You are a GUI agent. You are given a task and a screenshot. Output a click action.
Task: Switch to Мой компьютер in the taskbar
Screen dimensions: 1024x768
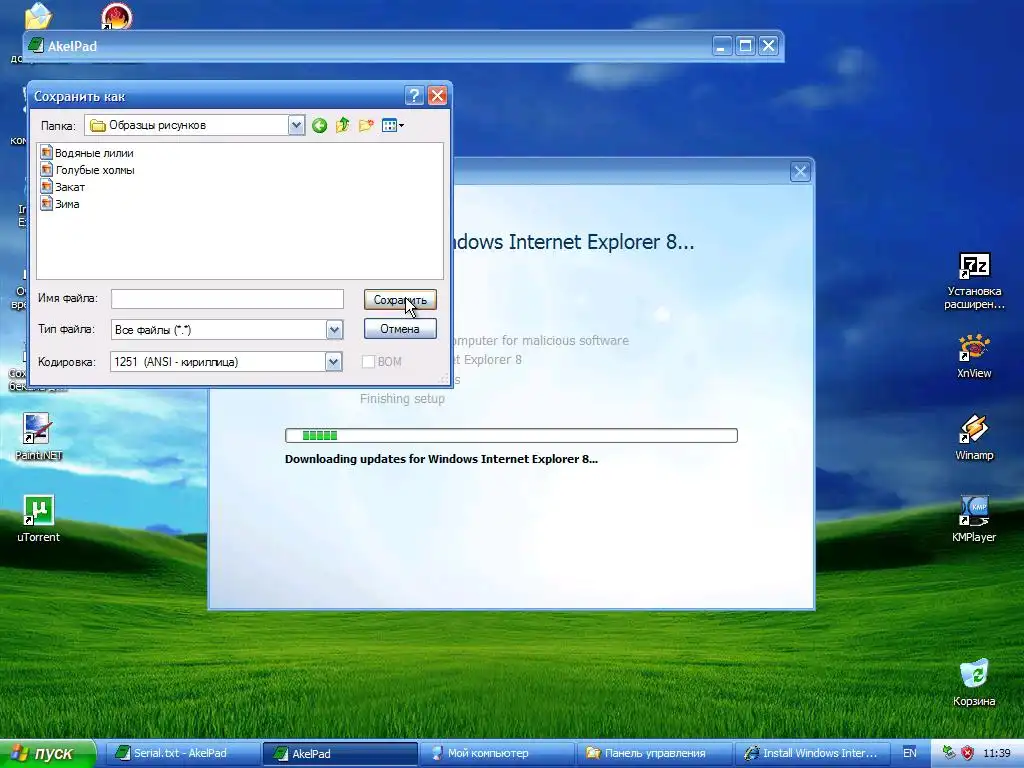tap(496, 753)
